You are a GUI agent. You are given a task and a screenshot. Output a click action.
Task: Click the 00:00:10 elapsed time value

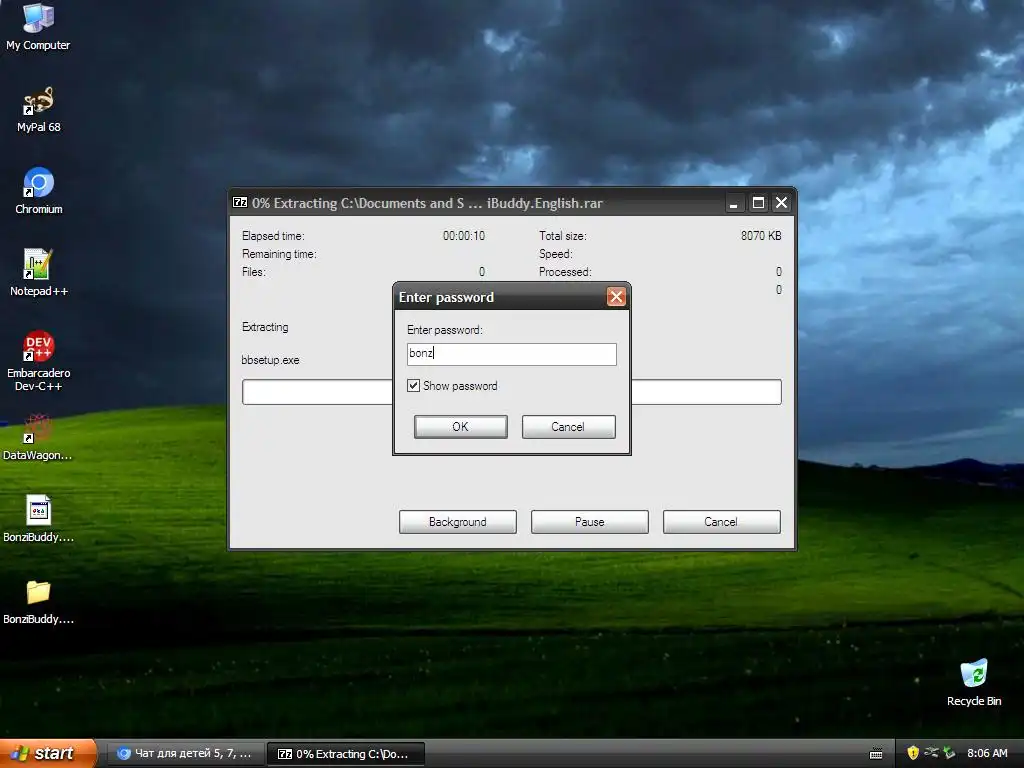pyautogui.click(x=464, y=236)
